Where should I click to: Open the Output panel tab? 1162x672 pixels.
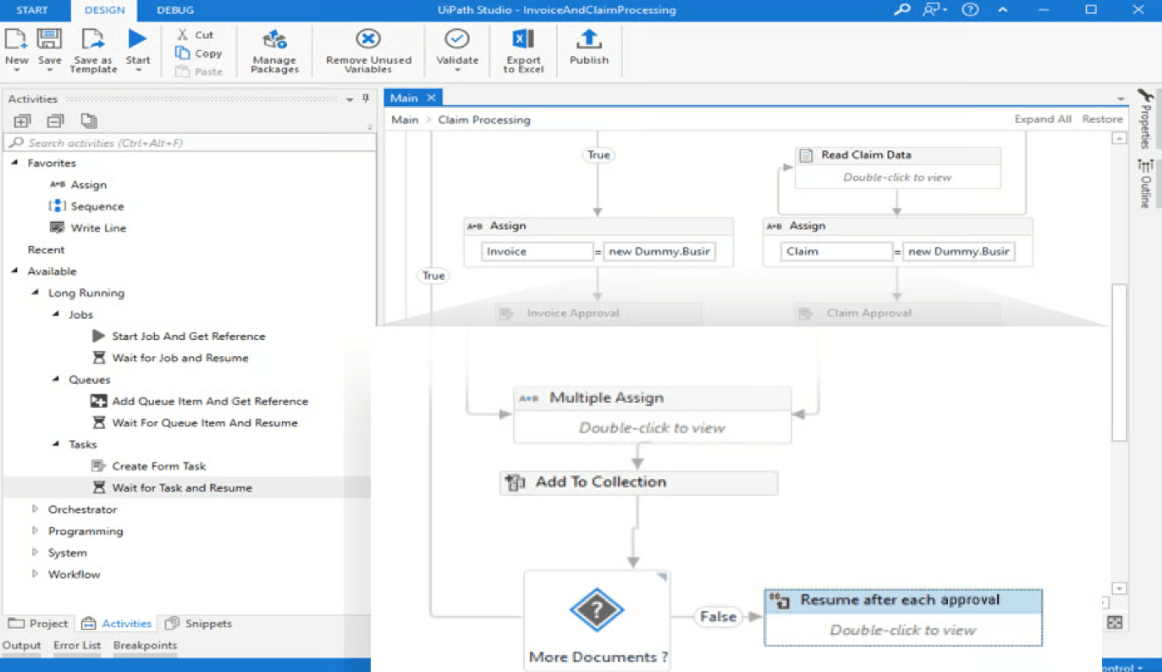(21, 645)
